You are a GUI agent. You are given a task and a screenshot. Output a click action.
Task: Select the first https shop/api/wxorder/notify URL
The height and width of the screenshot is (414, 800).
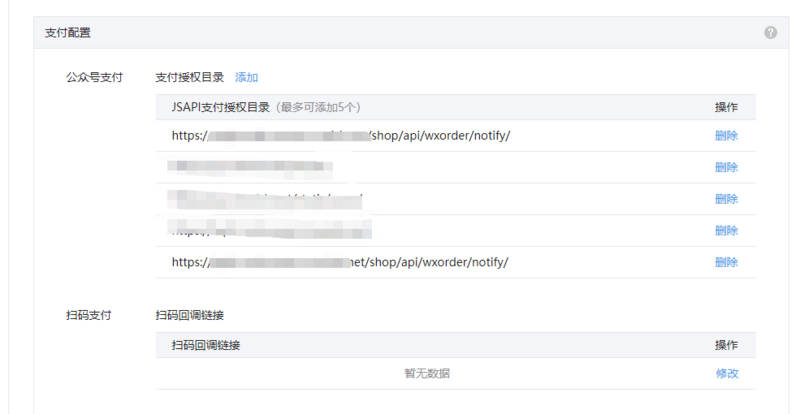click(341, 136)
